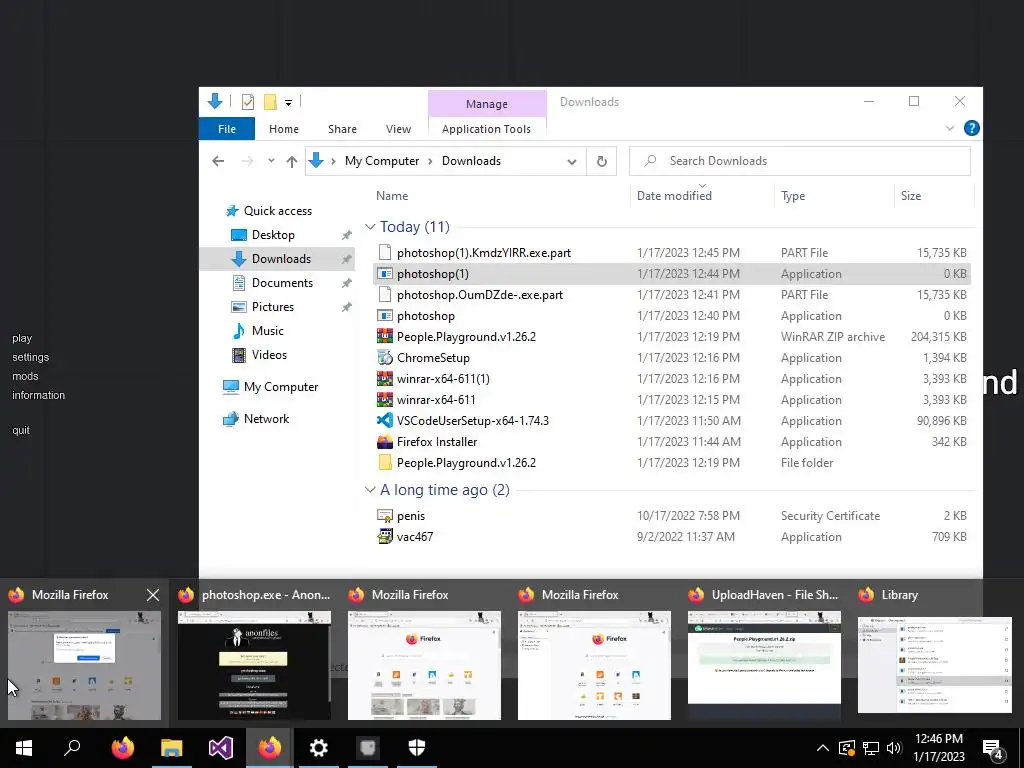
Task: Select the vac467 application file
Action: coord(671,537)
